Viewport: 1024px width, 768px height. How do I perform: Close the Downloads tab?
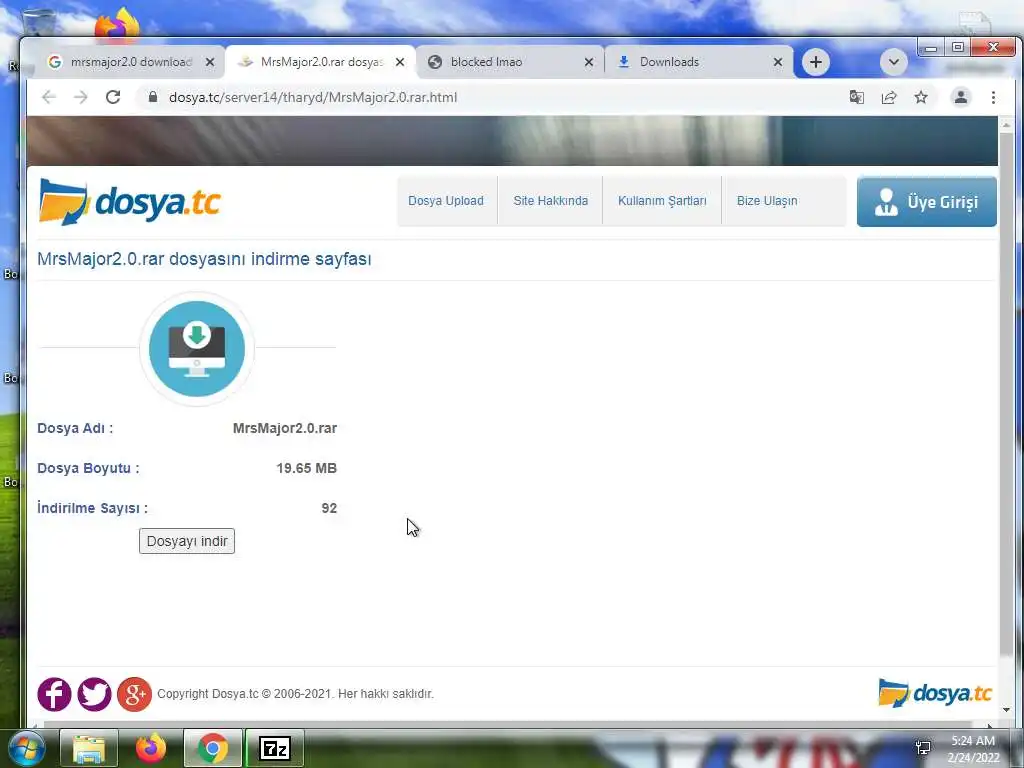[778, 62]
